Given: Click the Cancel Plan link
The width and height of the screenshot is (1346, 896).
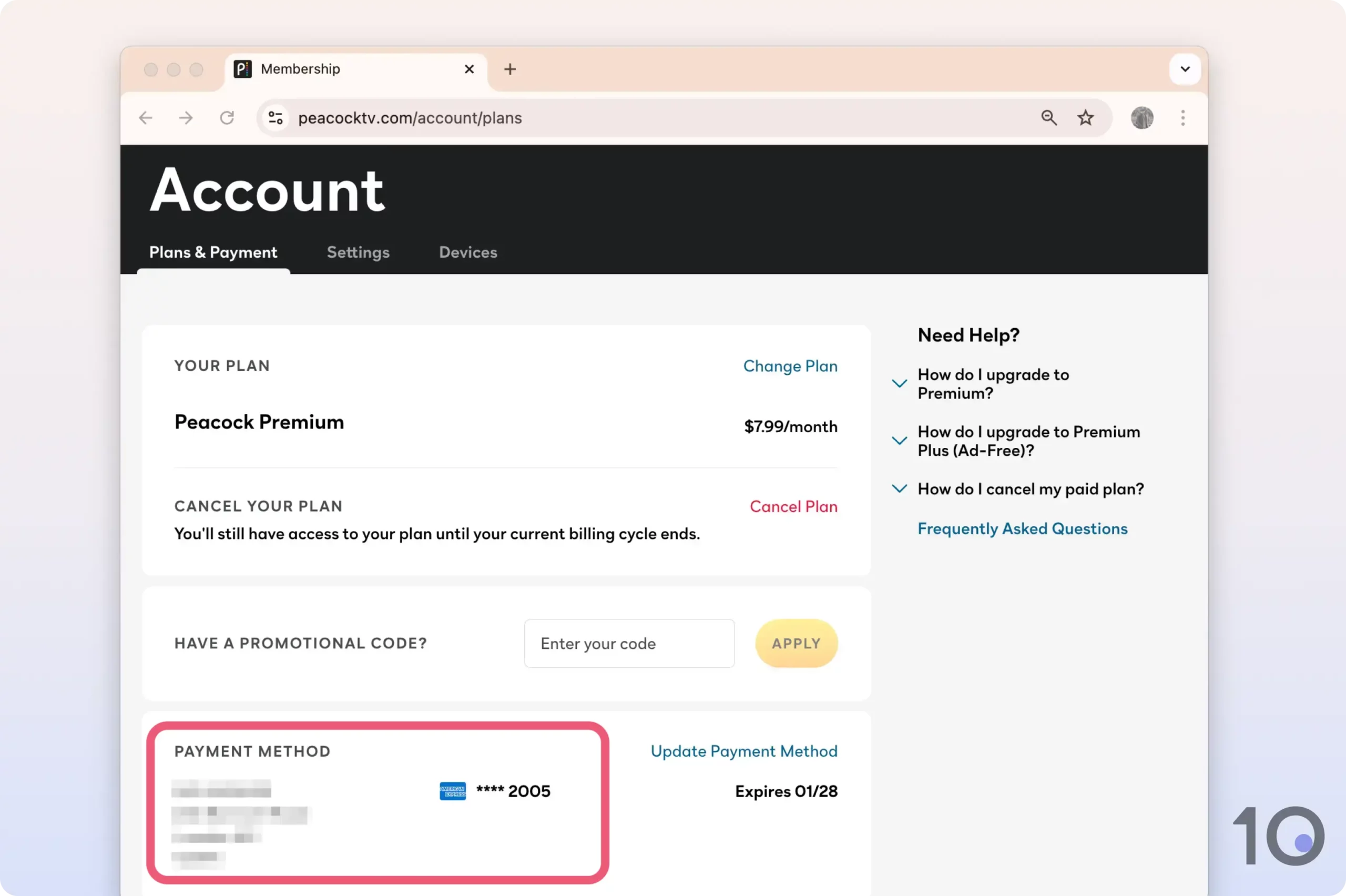Looking at the screenshot, I should [793, 506].
